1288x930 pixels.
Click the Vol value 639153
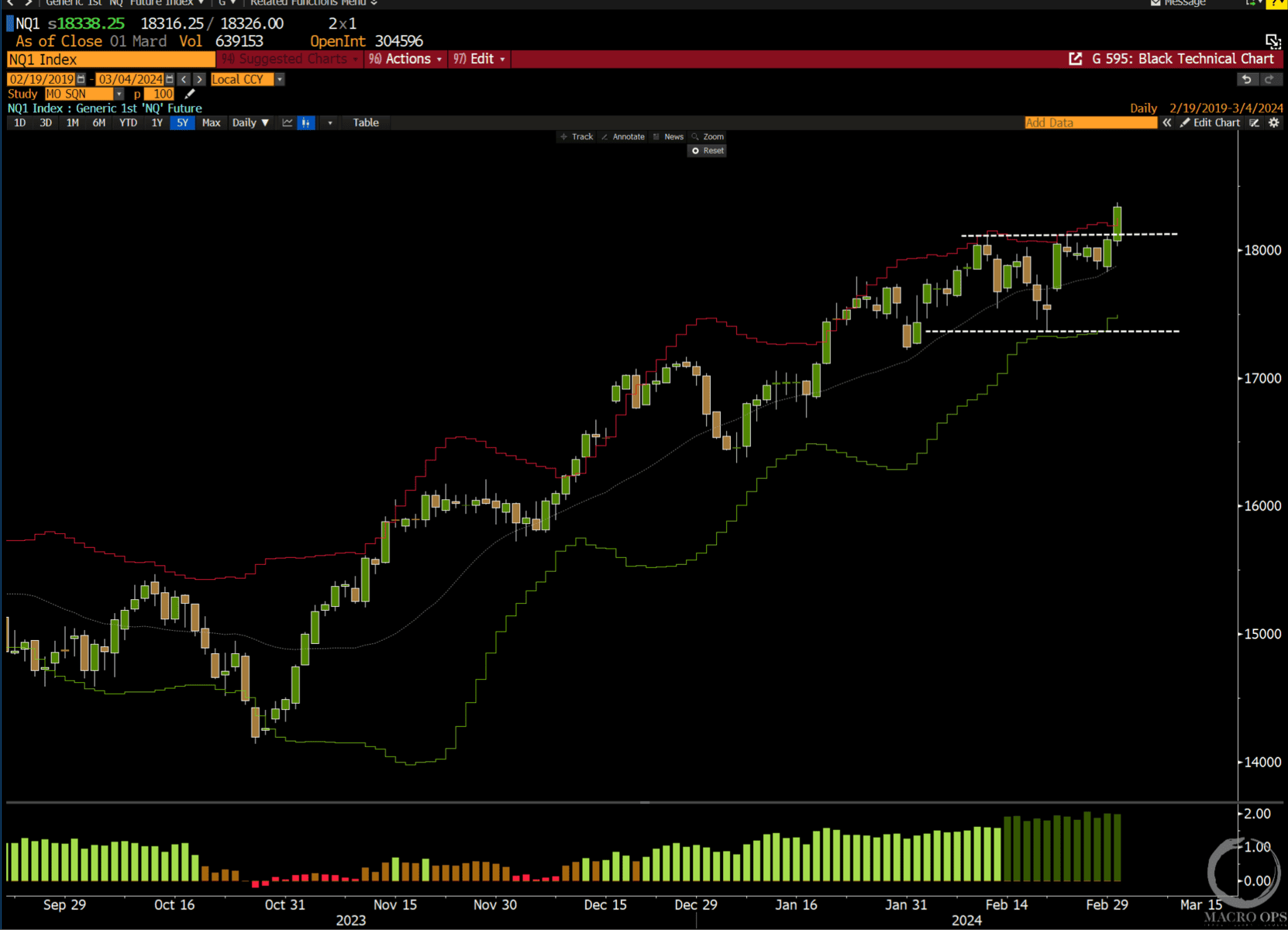coord(239,41)
